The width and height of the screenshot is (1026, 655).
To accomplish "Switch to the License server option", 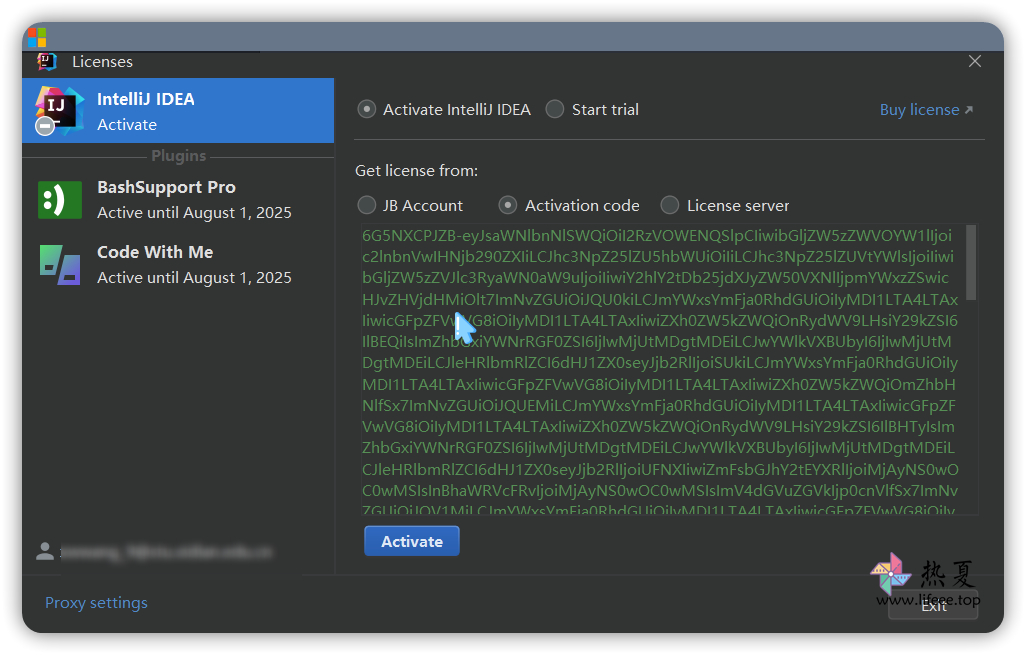I will [x=670, y=206].
